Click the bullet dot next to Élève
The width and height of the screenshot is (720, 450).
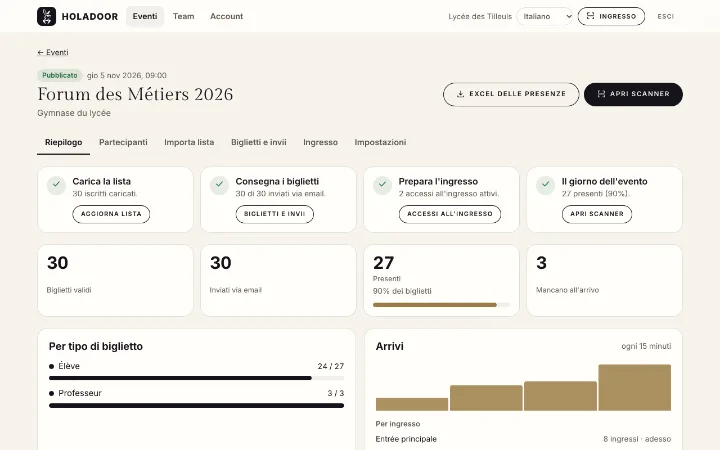click(51, 366)
